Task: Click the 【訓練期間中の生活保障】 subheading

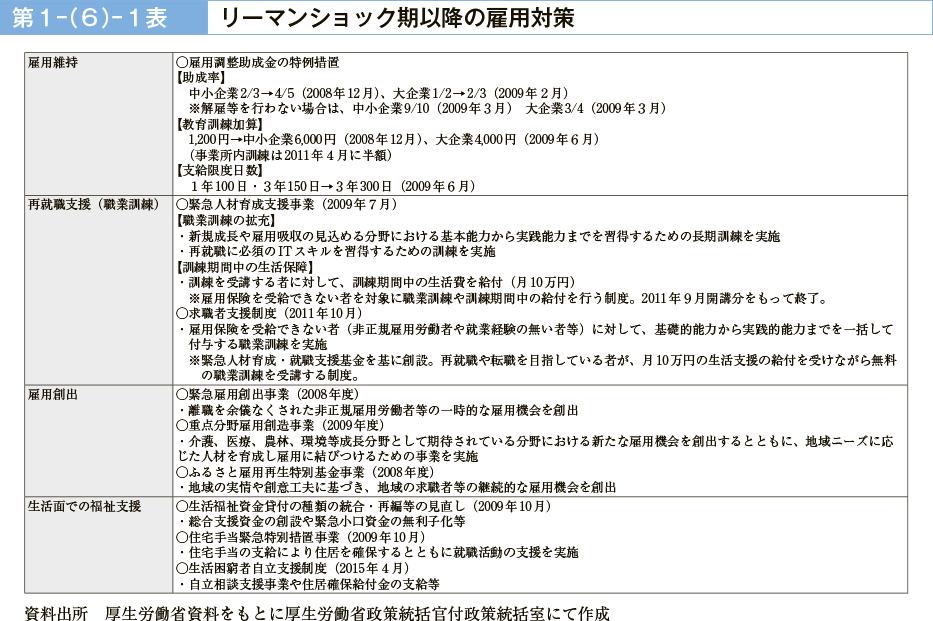Action: (x=245, y=267)
